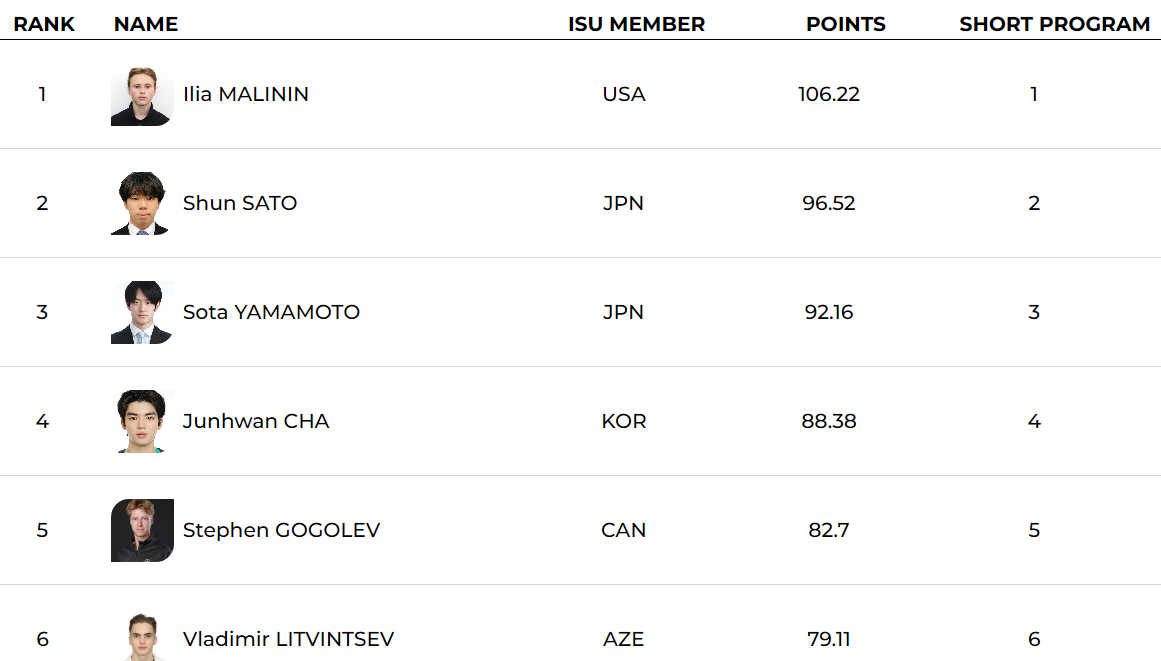Click Ilia Malinin's profile photo
Viewport: 1161px width, 661px height.
[x=142, y=95]
